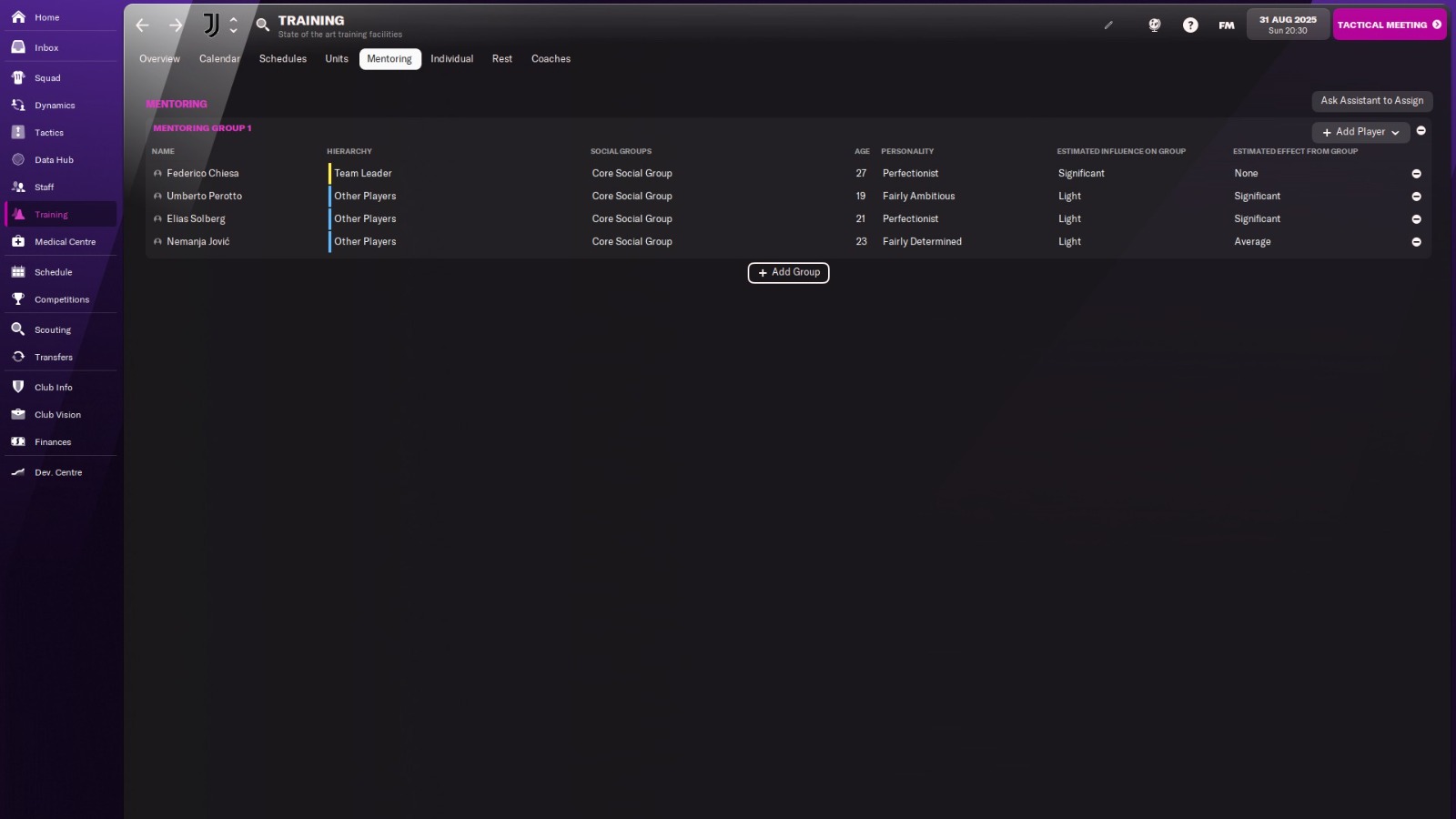
Task: Expand the team selector chevrons beside the badge
Action: [x=233, y=25]
